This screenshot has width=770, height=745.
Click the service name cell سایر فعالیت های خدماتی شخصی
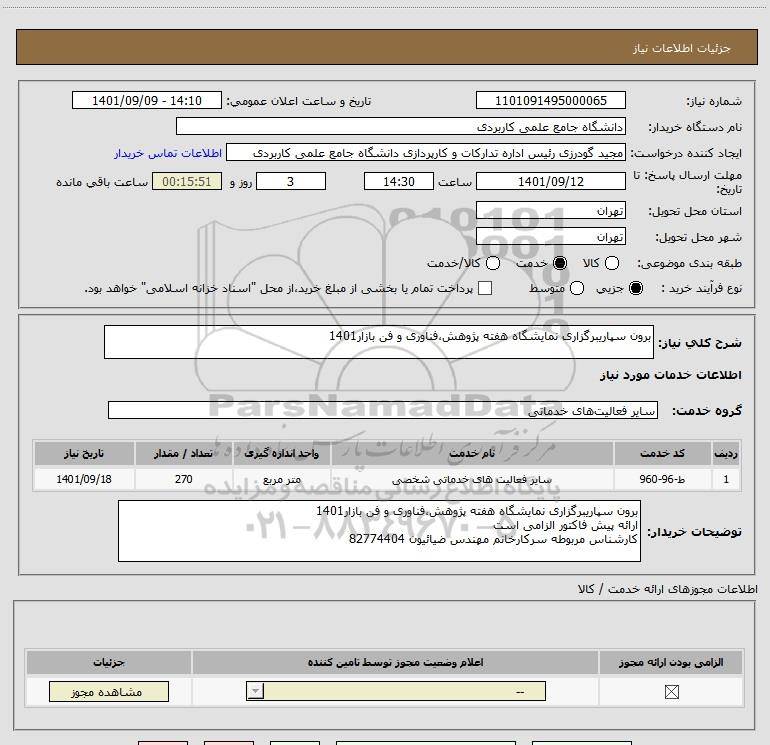click(x=472, y=479)
